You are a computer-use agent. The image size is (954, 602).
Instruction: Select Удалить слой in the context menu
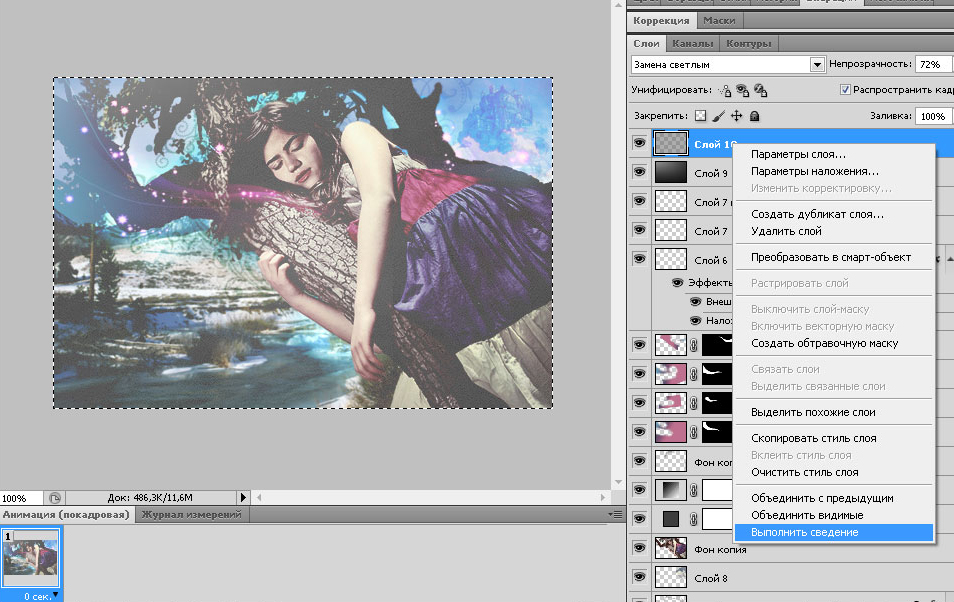coord(786,231)
